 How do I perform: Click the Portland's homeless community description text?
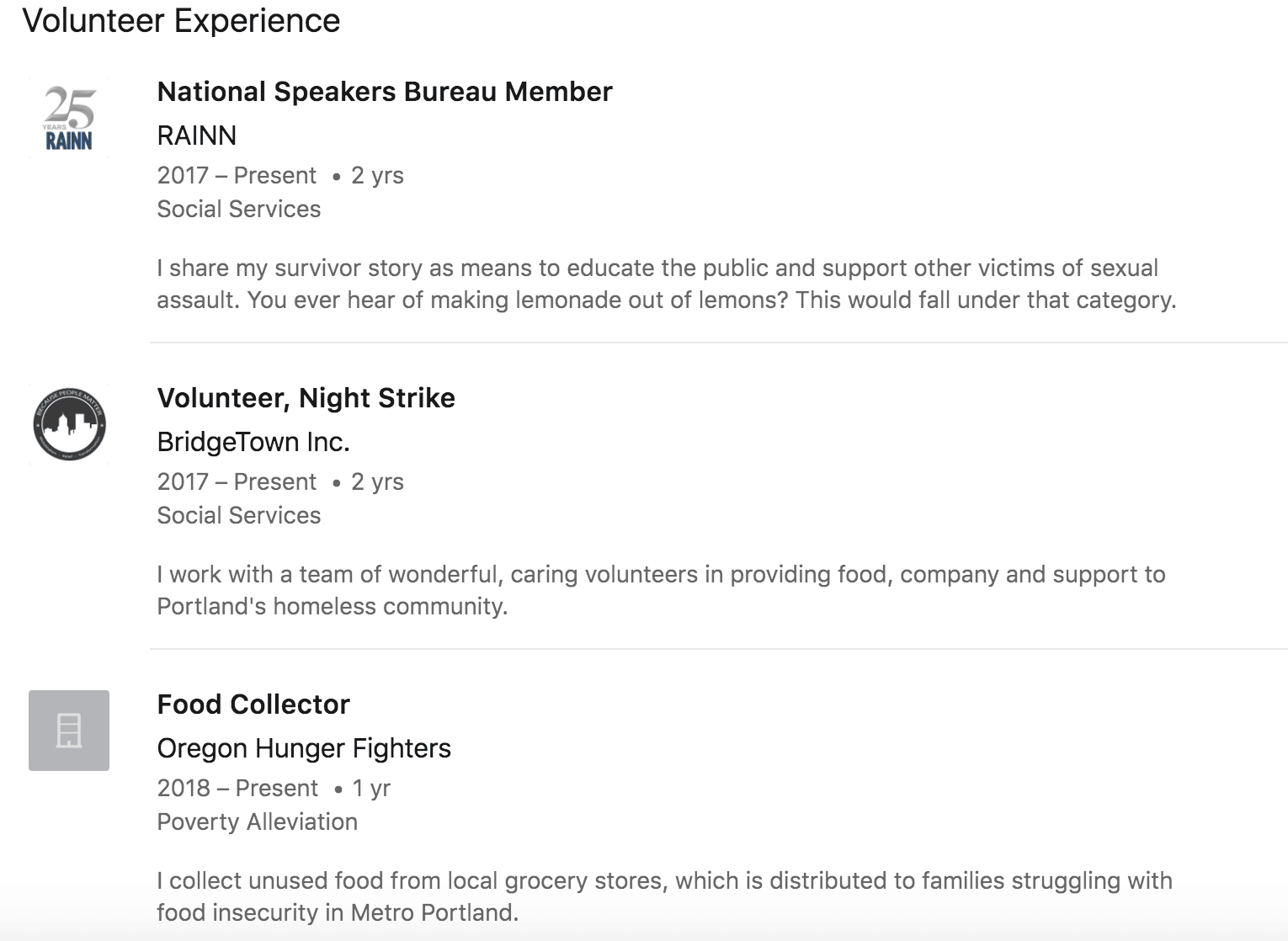pyautogui.click(x=660, y=591)
